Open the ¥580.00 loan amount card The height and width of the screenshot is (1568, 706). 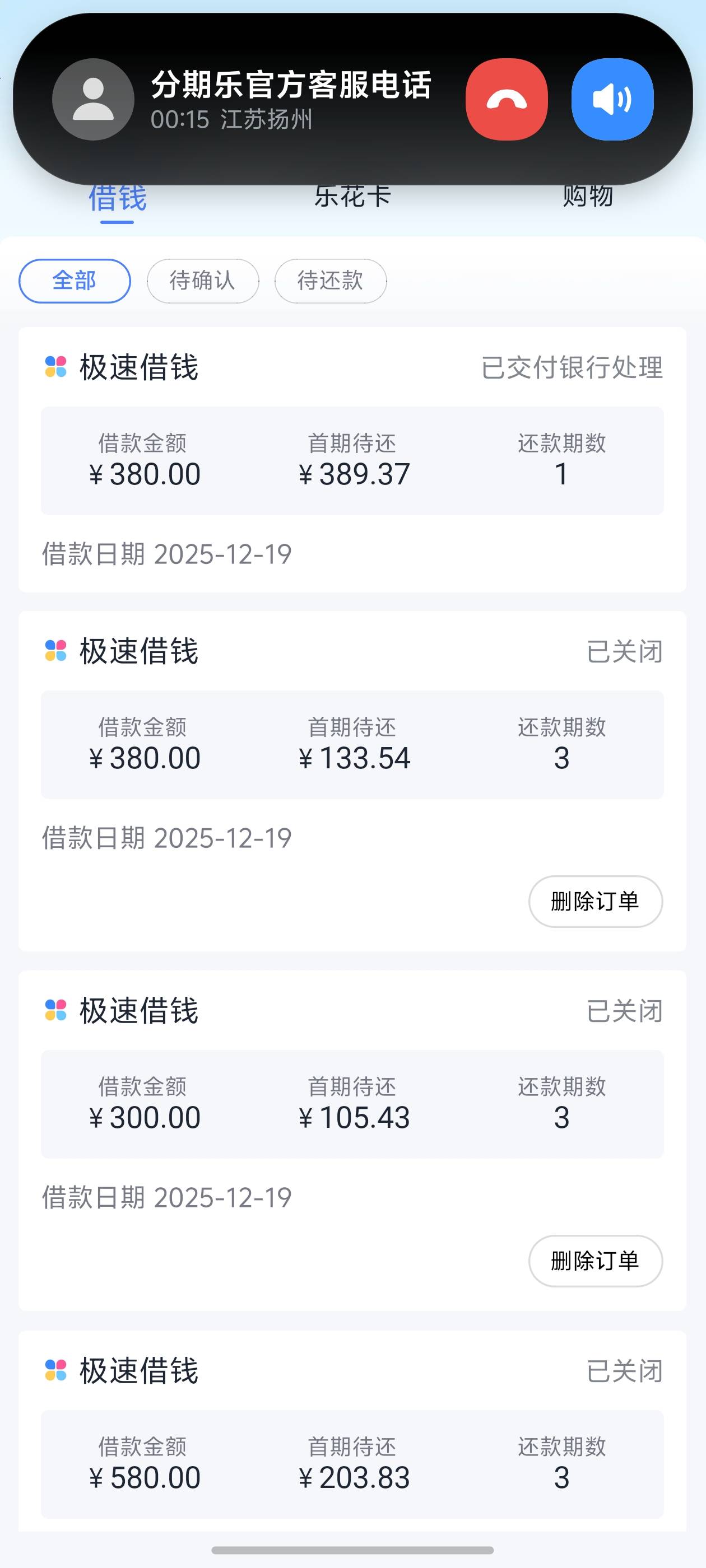pyautogui.click(x=145, y=1464)
